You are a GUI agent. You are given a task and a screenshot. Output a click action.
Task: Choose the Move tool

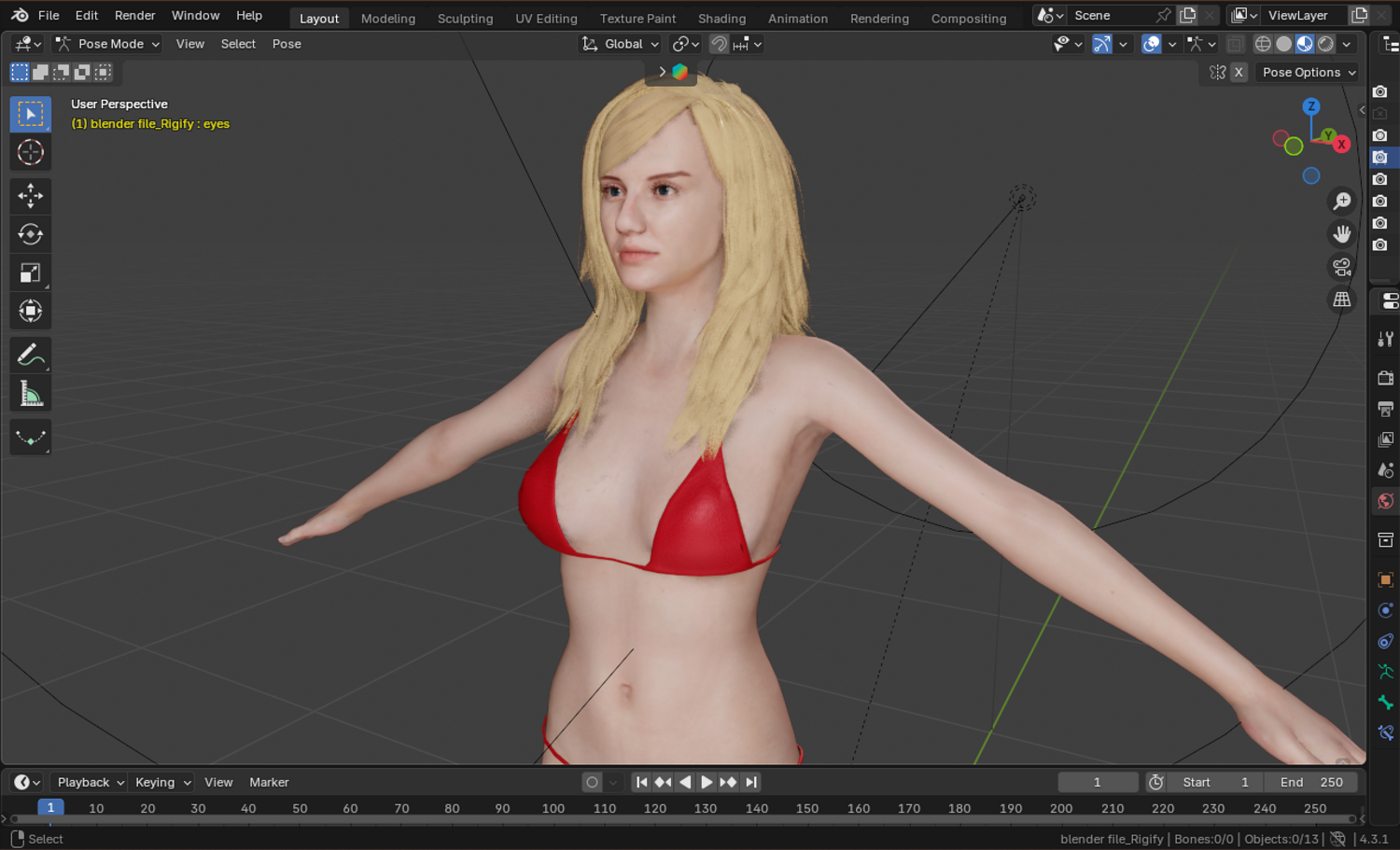31,196
